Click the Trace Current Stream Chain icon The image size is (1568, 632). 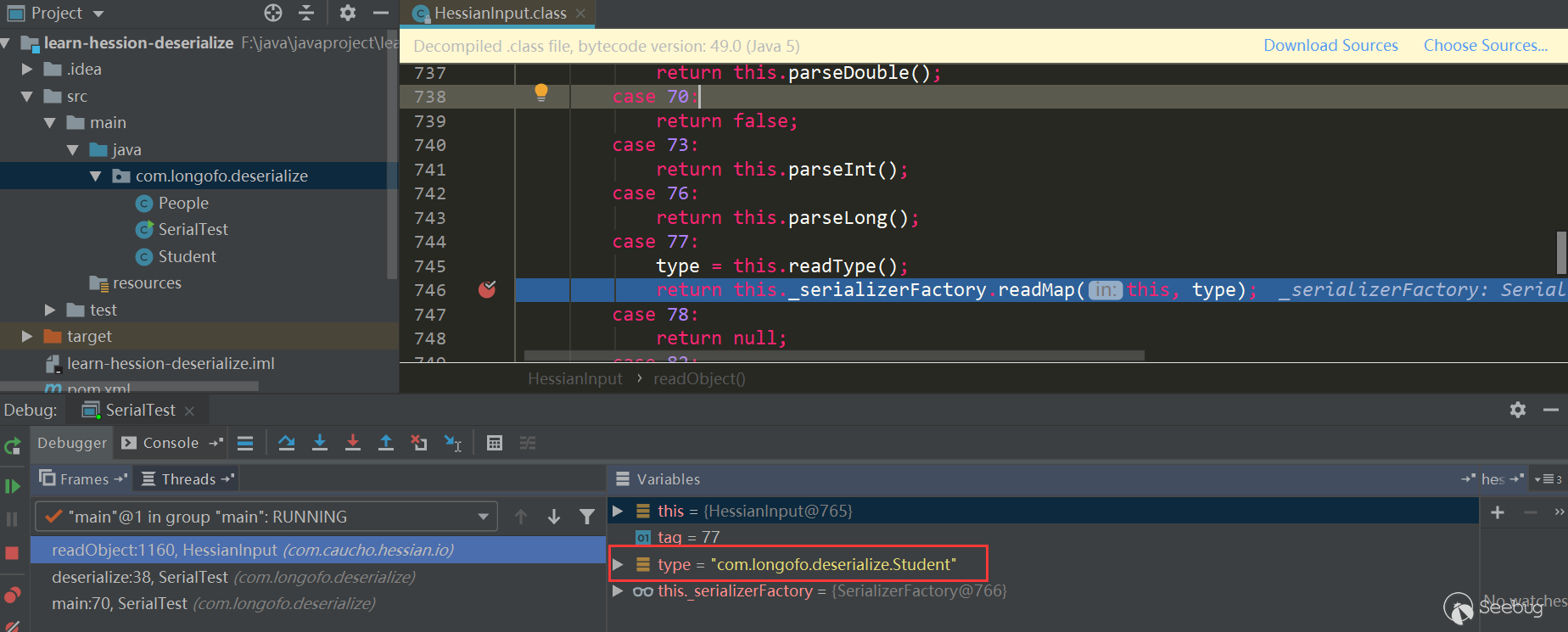click(x=528, y=443)
